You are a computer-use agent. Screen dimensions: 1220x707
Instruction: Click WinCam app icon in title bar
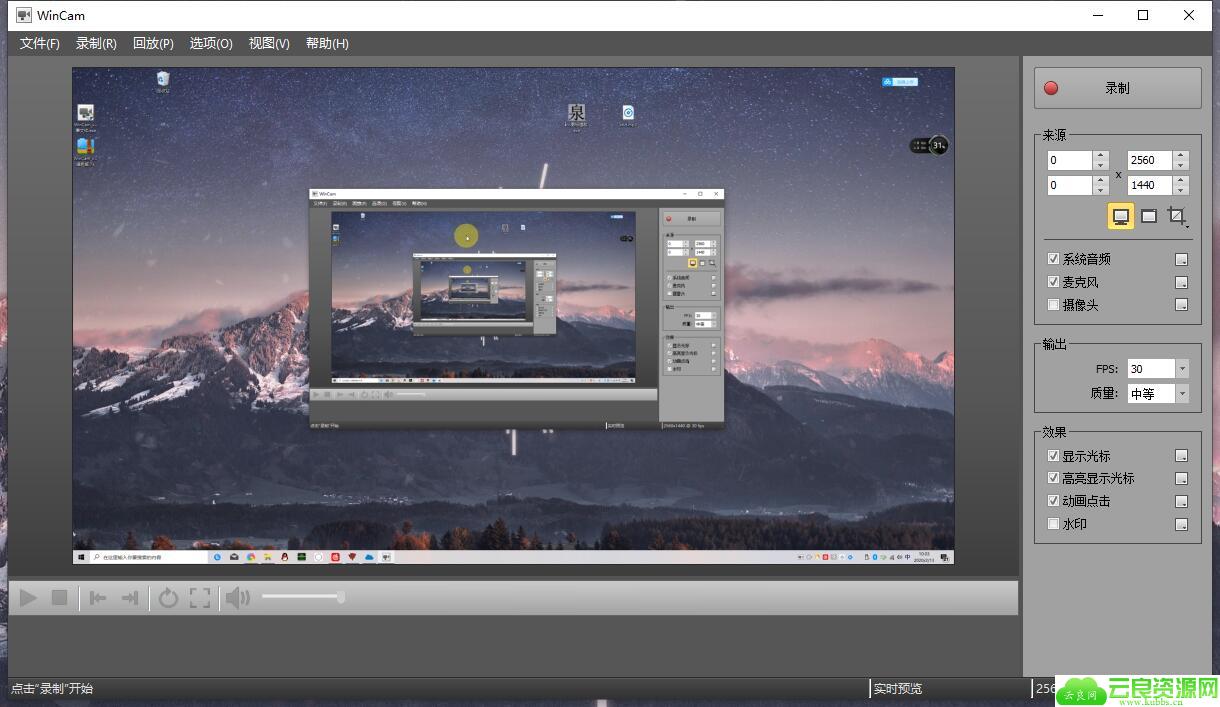click(23, 15)
